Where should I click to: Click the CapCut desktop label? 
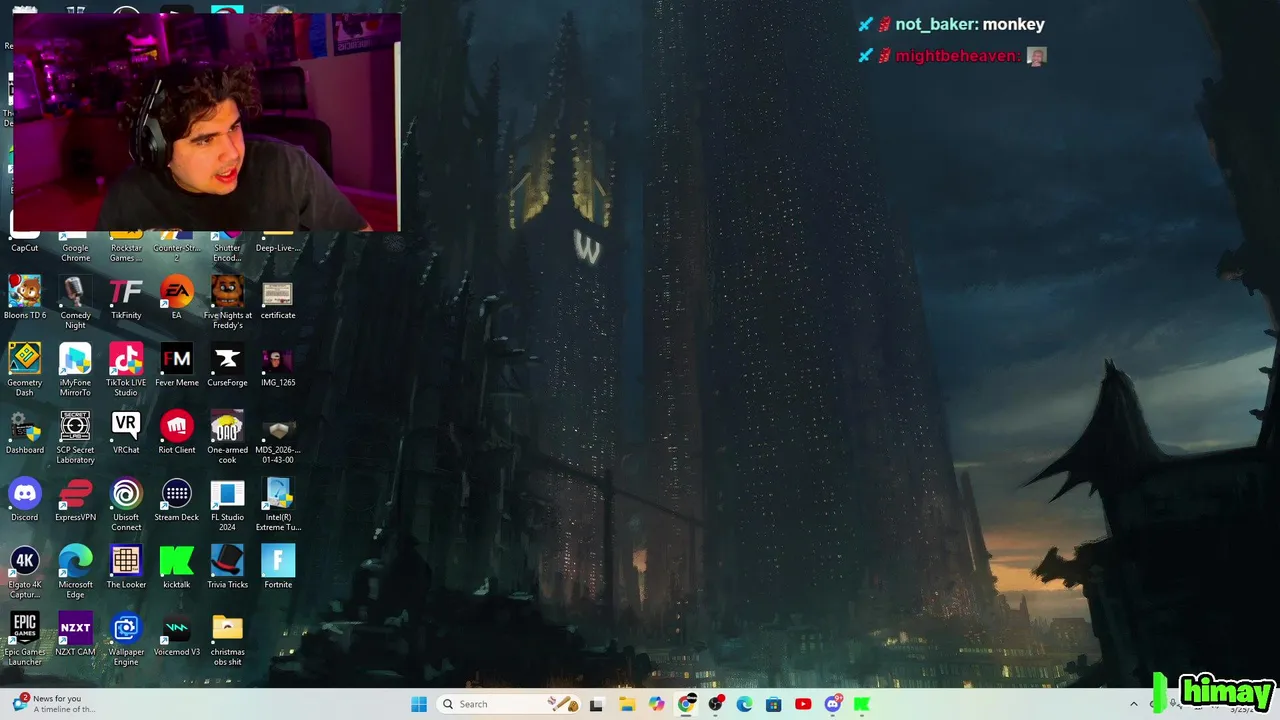point(25,248)
